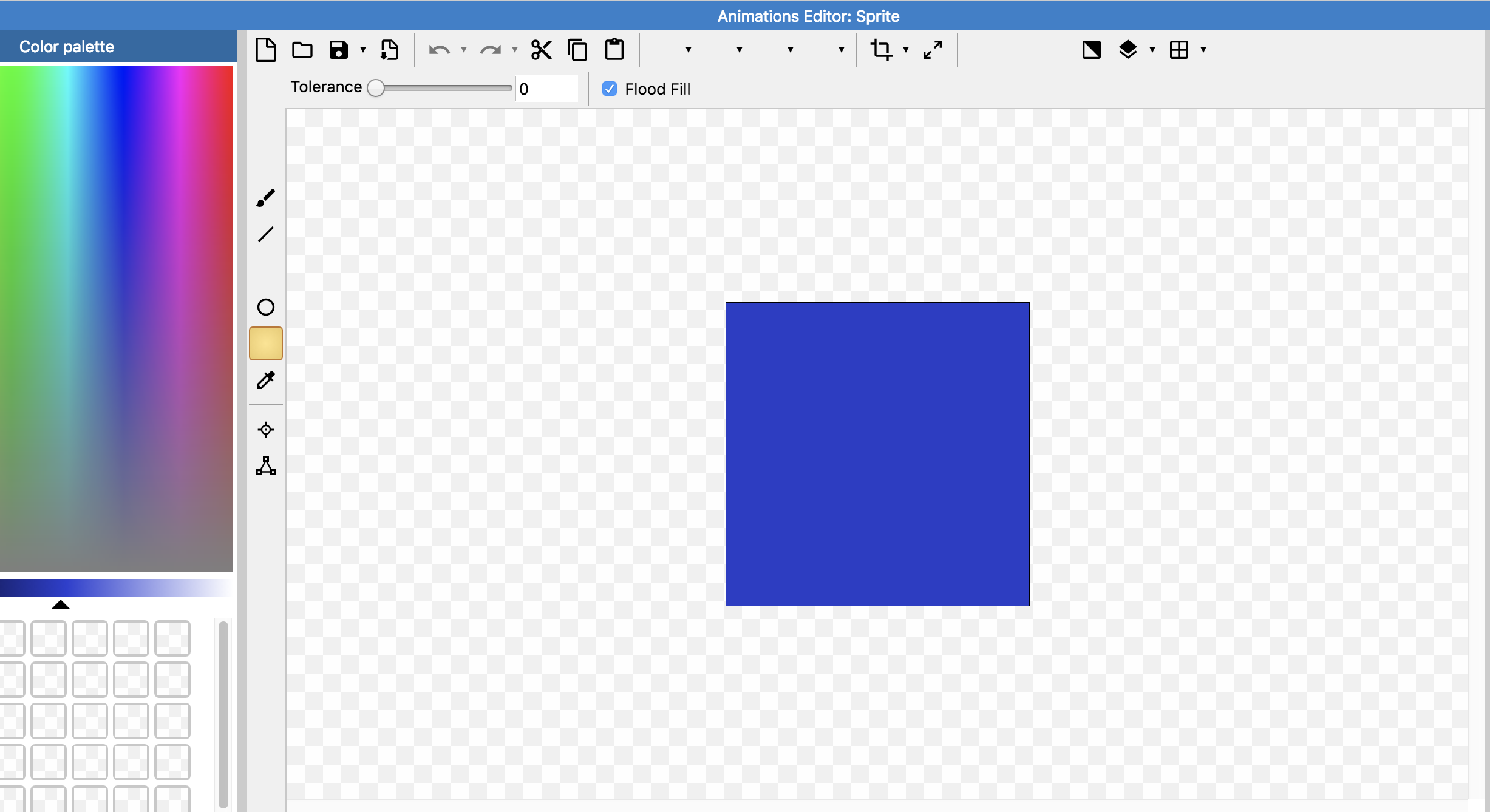Toggle the background transparency icon
1490x812 pixels.
[x=1092, y=50]
